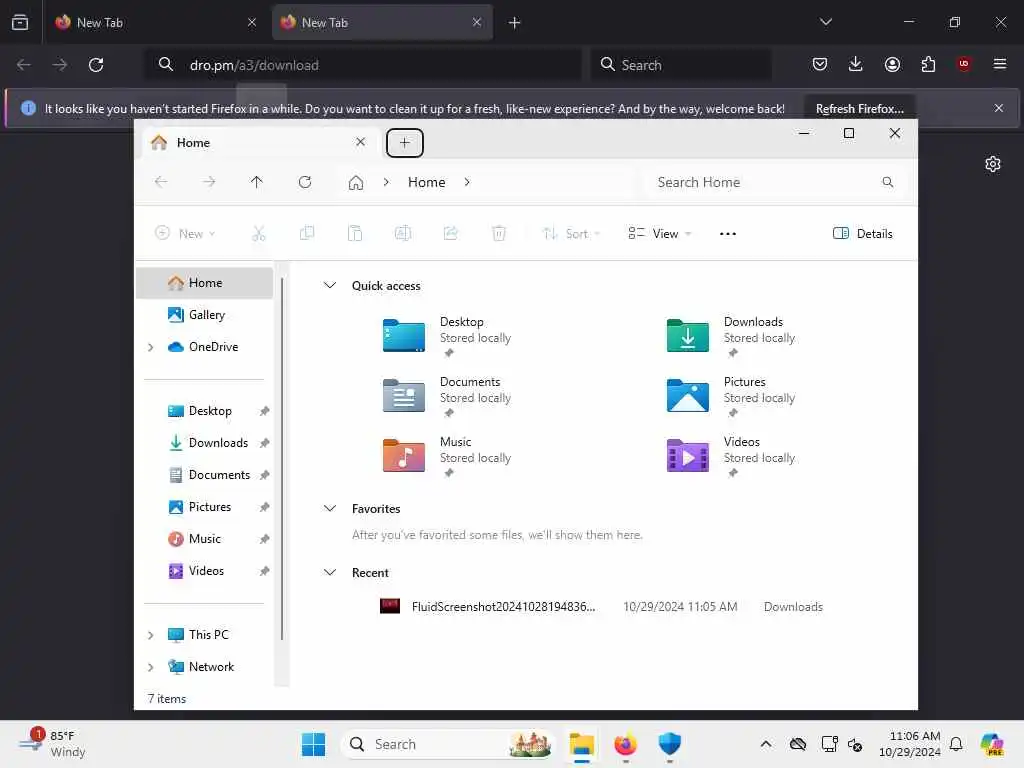Click the Firefox address bar with dro.pm
This screenshot has height=768, width=1024.
pyautogui.click(x=362, y=65)
